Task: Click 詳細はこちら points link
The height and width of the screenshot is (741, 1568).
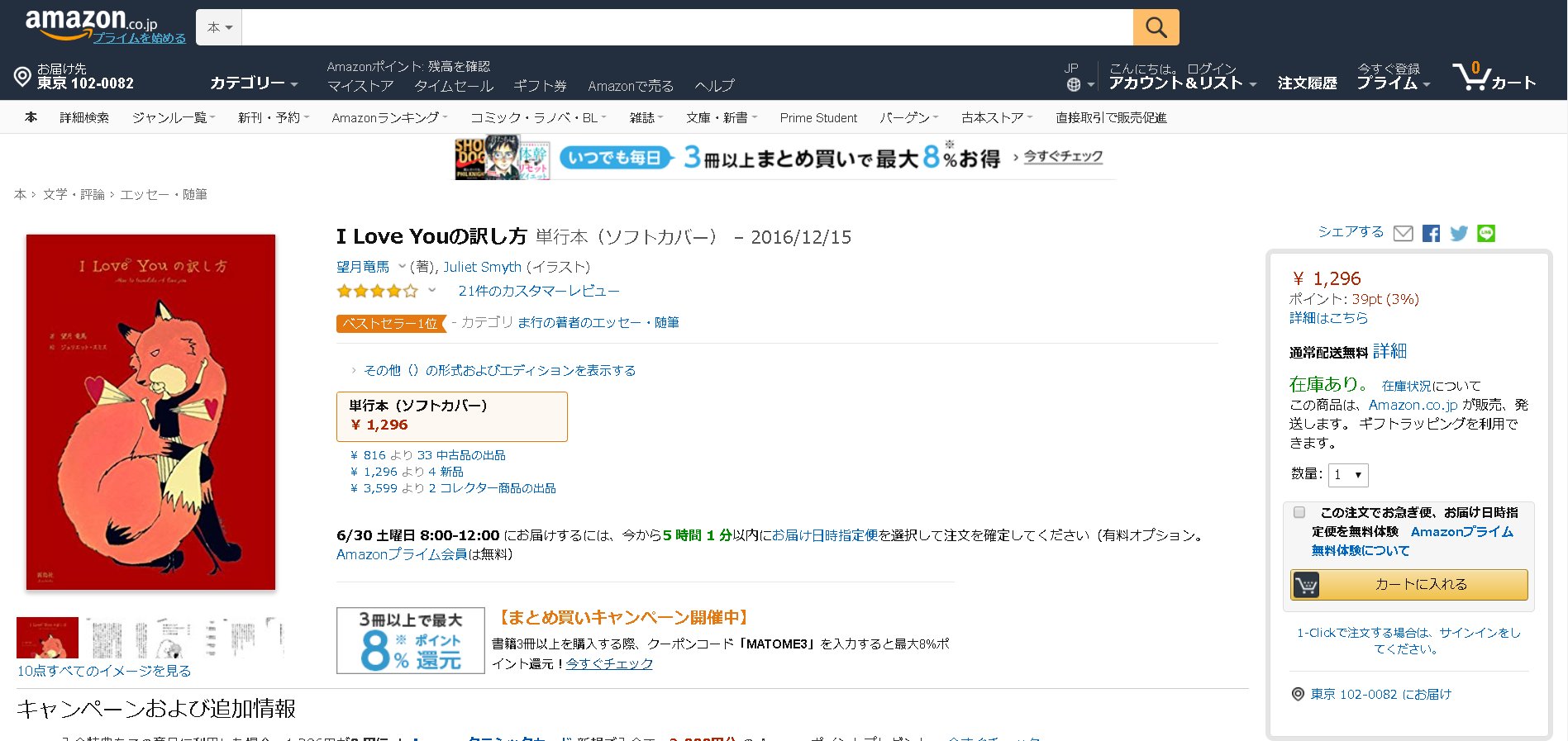Action: coord(1328,318)
